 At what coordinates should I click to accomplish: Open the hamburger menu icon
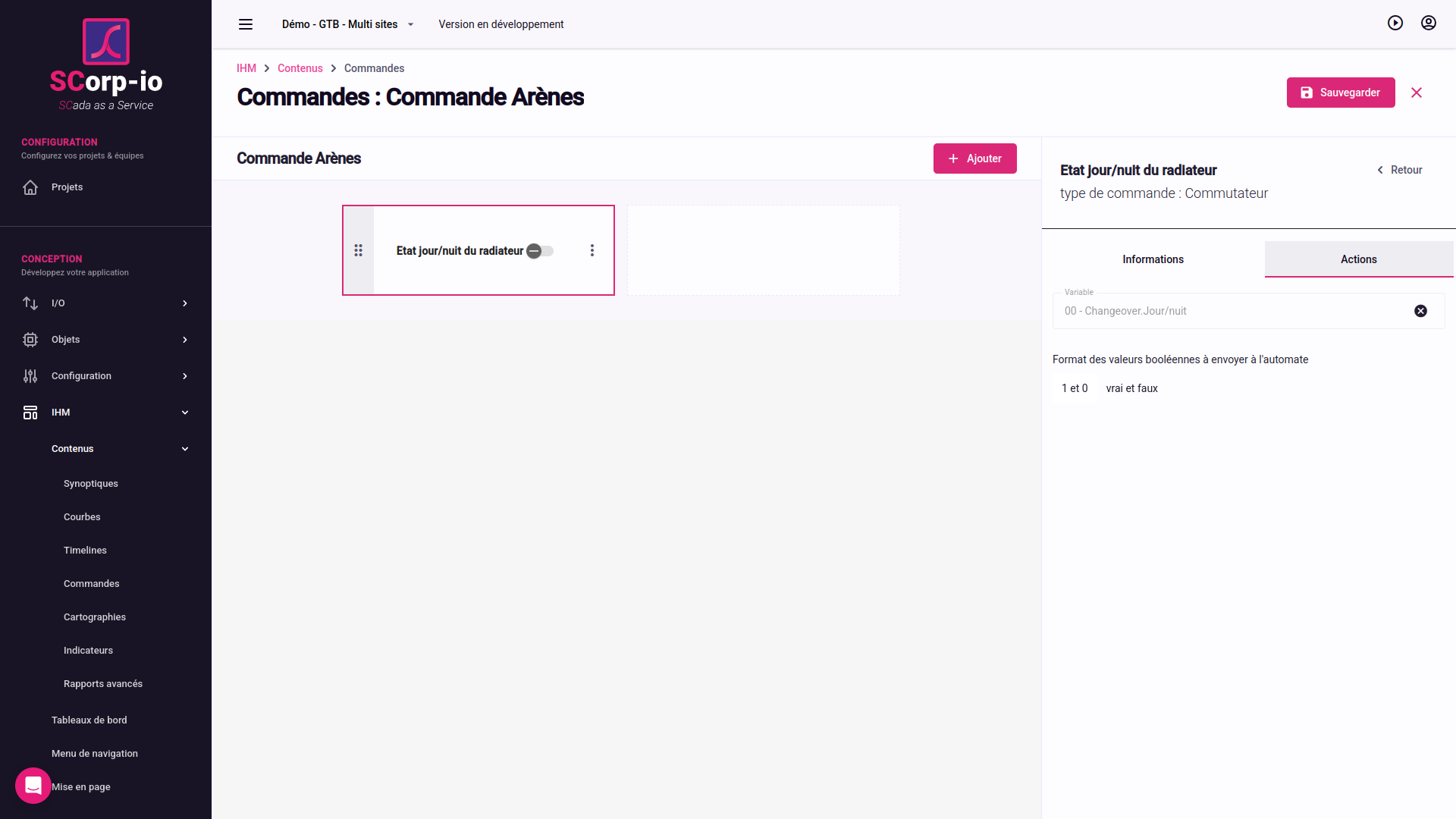tap(246, 24)
